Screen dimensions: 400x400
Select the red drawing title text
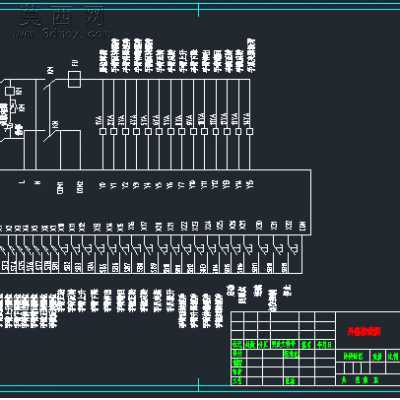(364, 331)
